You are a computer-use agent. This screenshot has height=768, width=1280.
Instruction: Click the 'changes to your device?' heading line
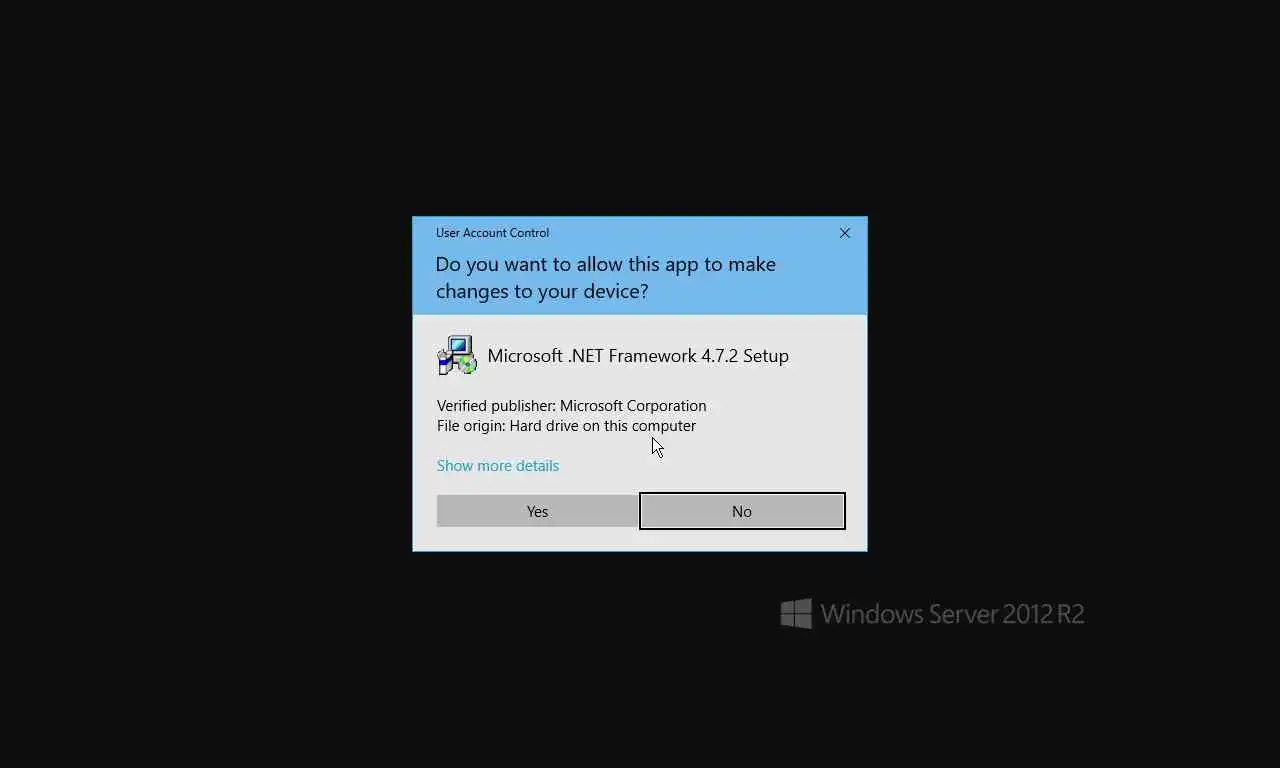[542, 291]
